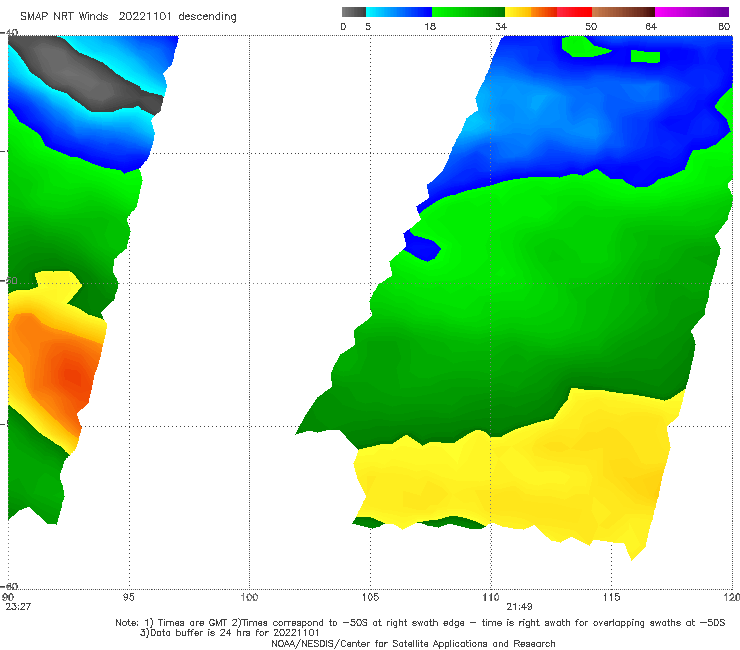Click the magenta-purple segment of the color bar
740x650 pixels.
pyautogui.click(x=692, y=12)
